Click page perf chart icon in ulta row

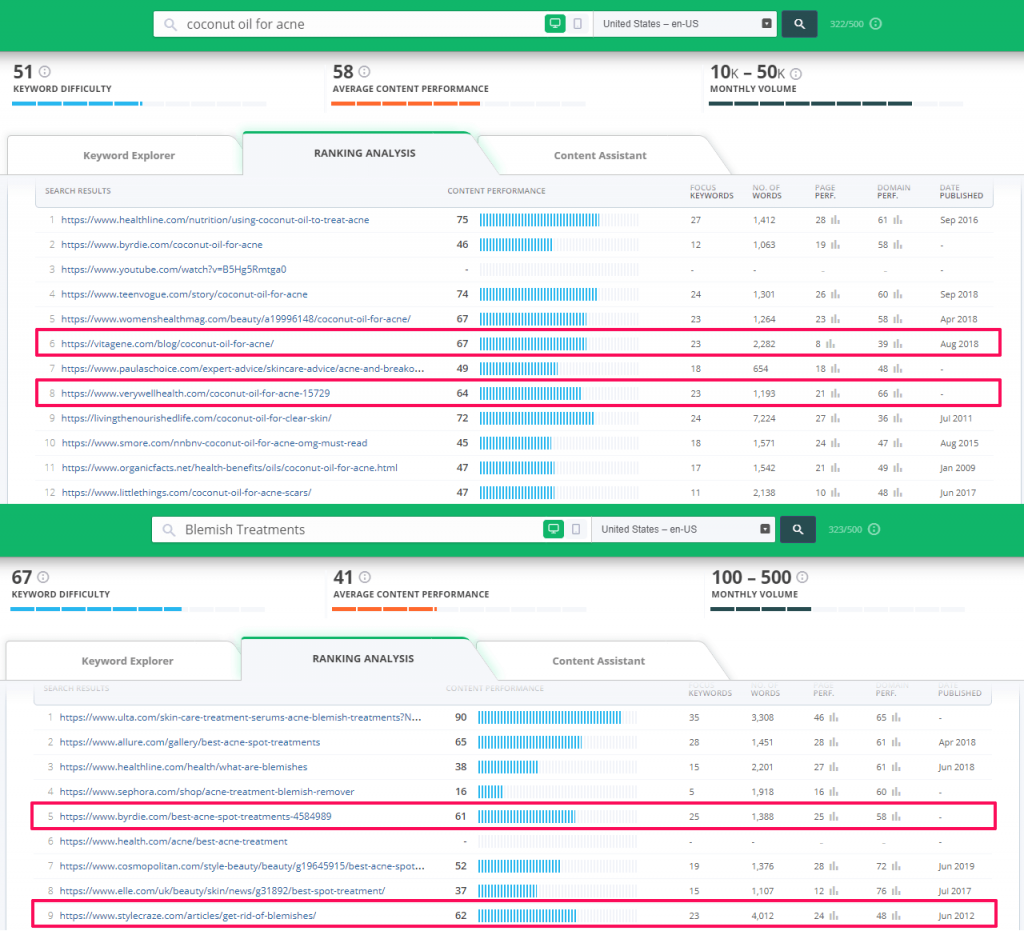point(834,718)
